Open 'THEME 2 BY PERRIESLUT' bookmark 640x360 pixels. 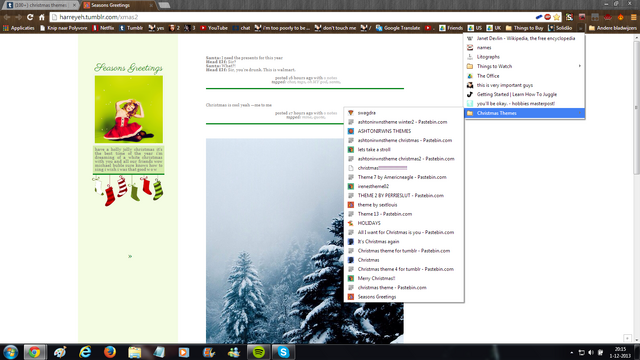tap(404, 196)
